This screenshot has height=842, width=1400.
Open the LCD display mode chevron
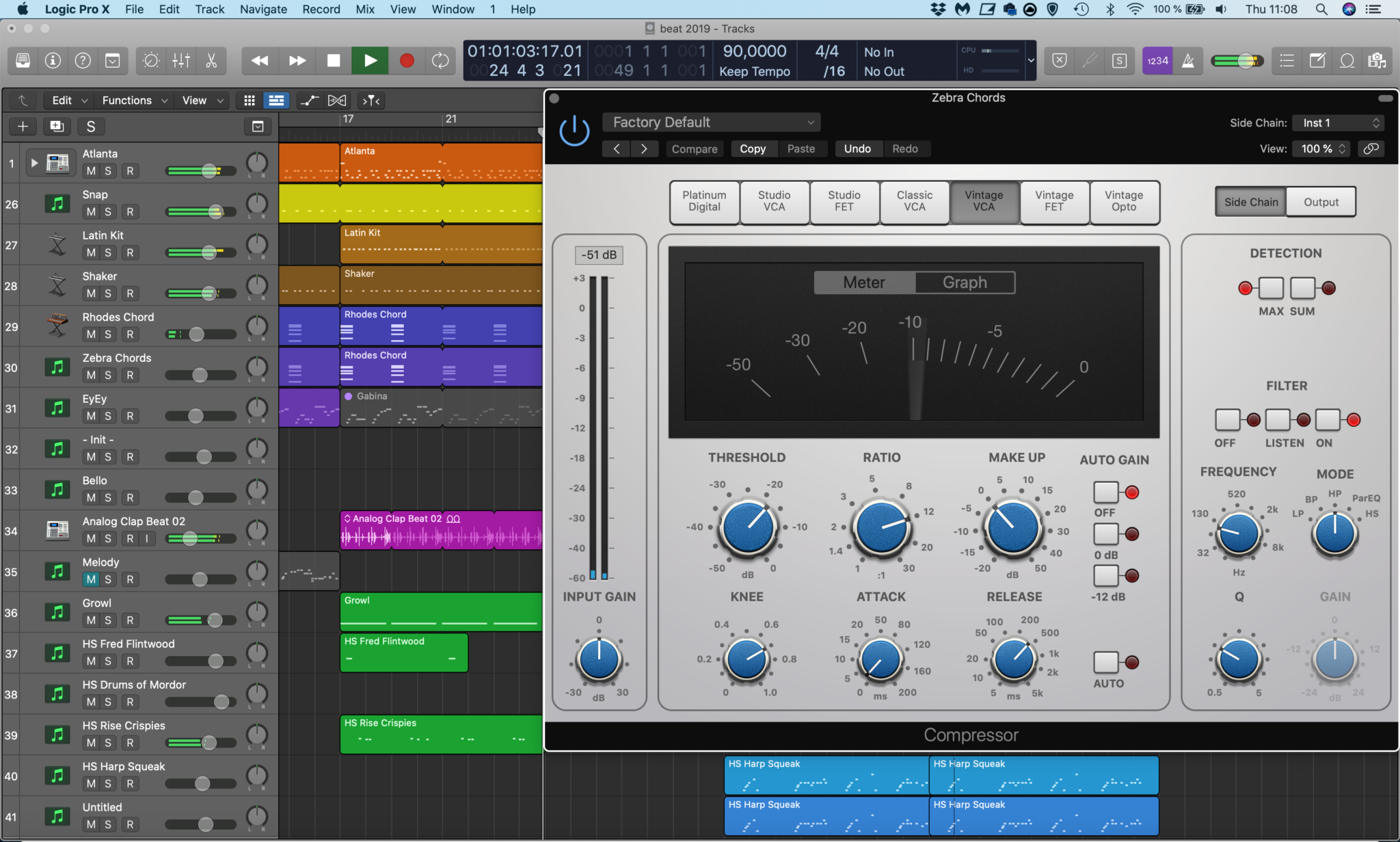1031,60
